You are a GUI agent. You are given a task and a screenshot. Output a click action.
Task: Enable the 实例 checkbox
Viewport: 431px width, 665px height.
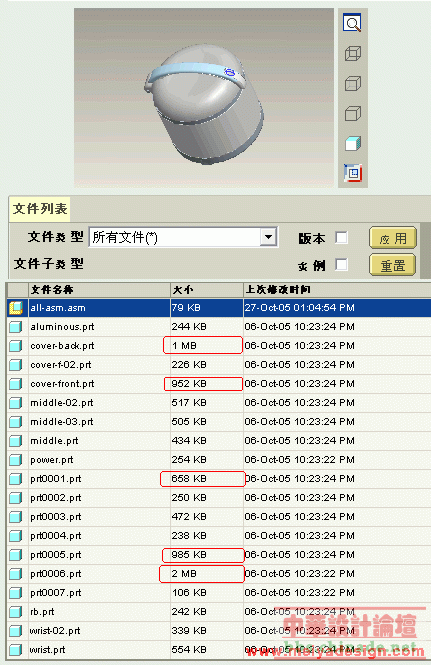[341, 265]
